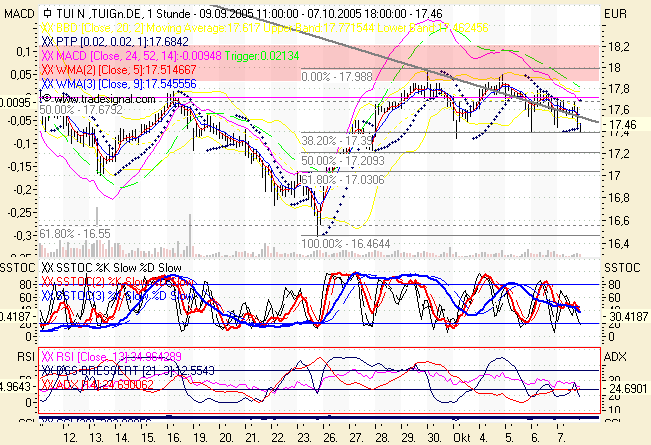Click the 60 level on left SSTOC axis
651x445 pixels.
click(25, 298)
